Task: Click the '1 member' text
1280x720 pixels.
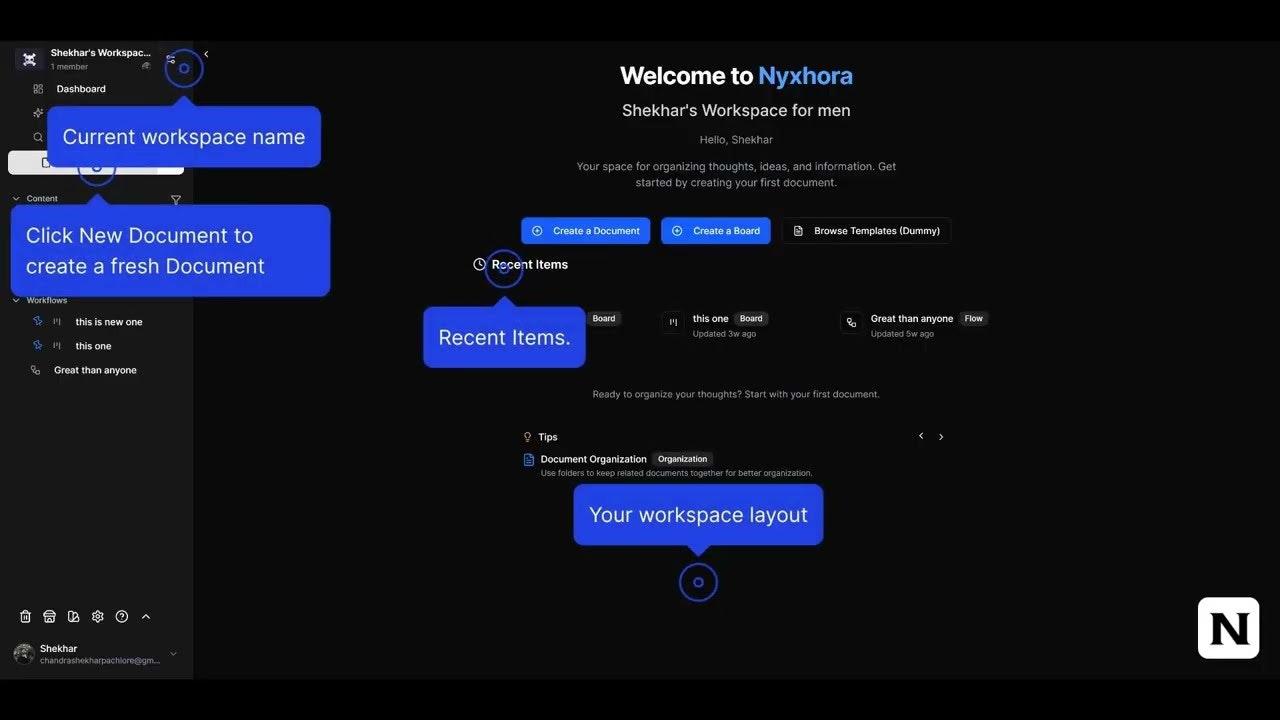Action: pos(69,67)
